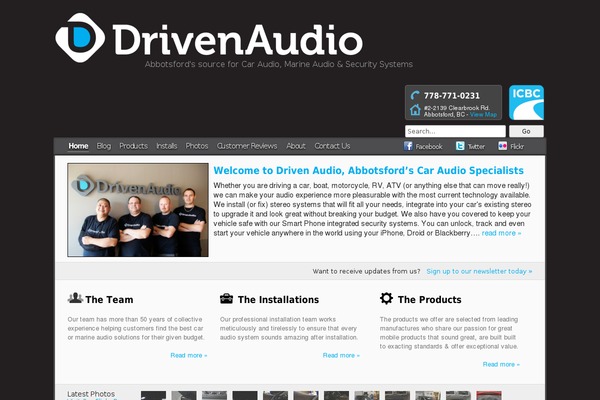
Task: Click the phone handset icon
Action: click(415, 95)
